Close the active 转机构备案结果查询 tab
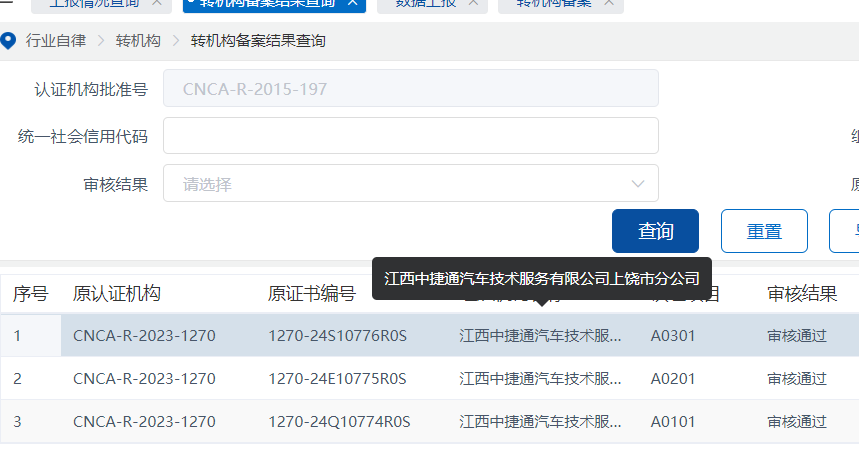Viewport: 859px width, 449px height. pos(353,3)
